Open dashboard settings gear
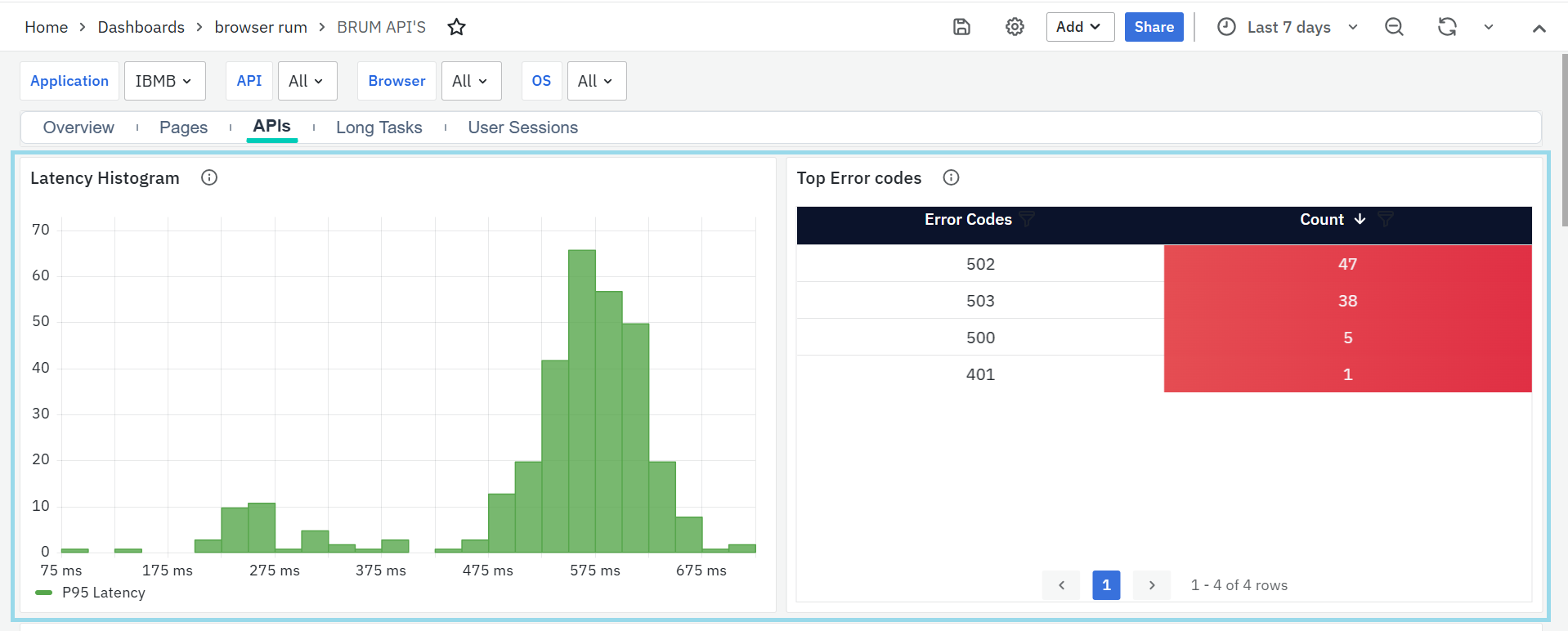This screenshot has height=631, width=1568. click(1015, 27)
